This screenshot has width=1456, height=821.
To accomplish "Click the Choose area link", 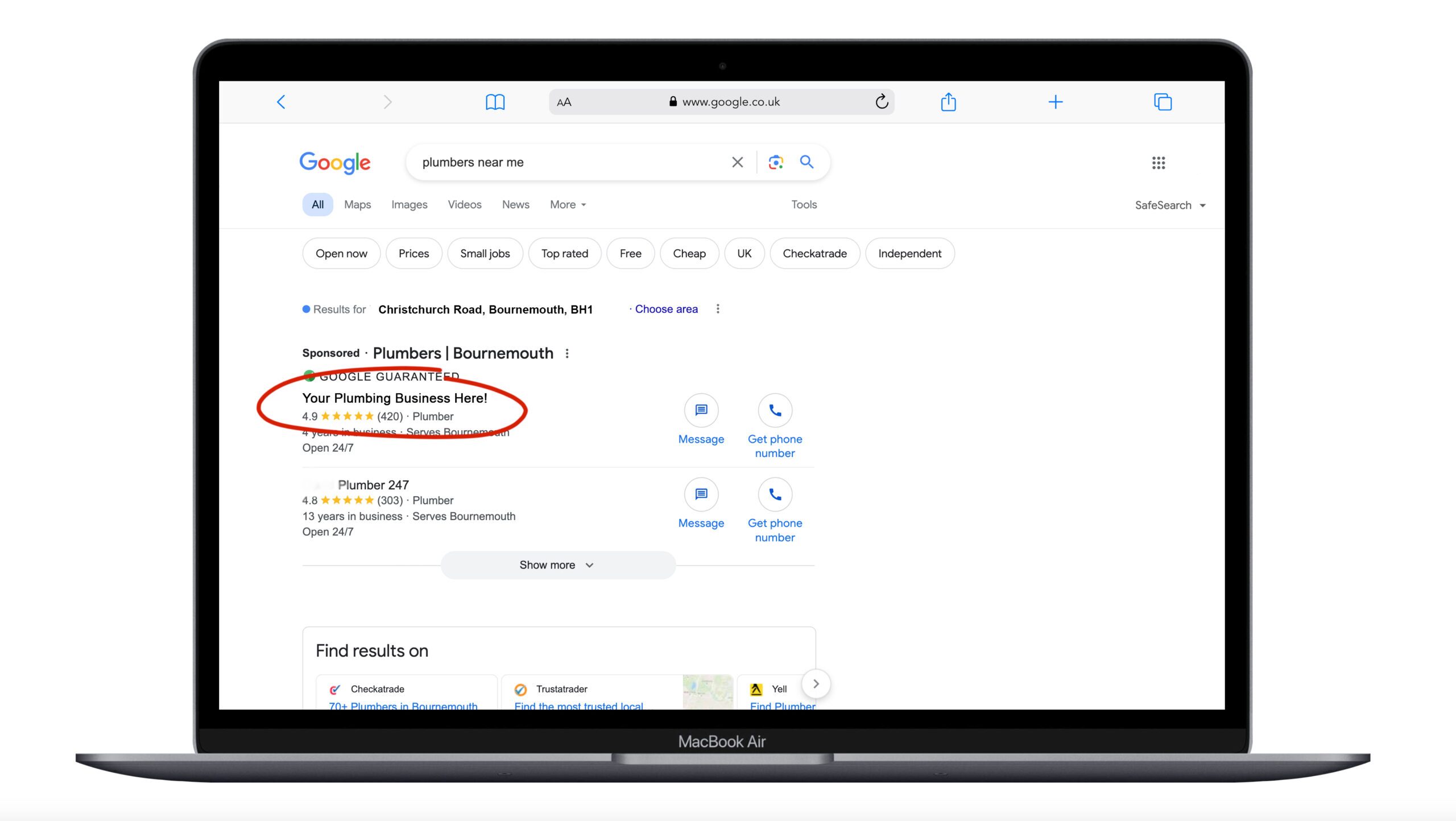I will coord(666,309).
